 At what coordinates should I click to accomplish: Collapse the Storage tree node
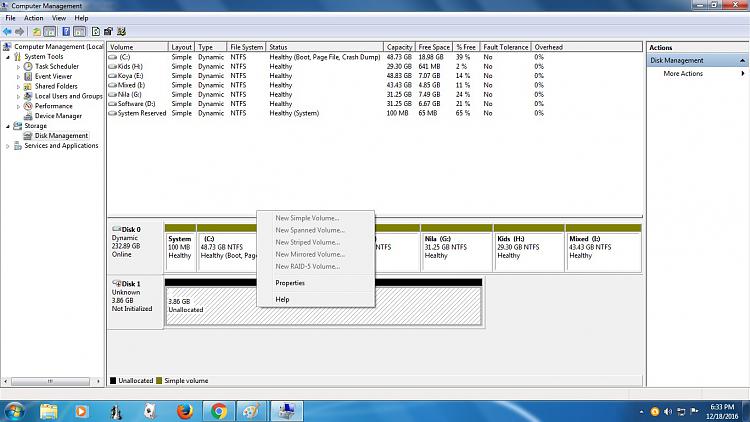(8, 126)
